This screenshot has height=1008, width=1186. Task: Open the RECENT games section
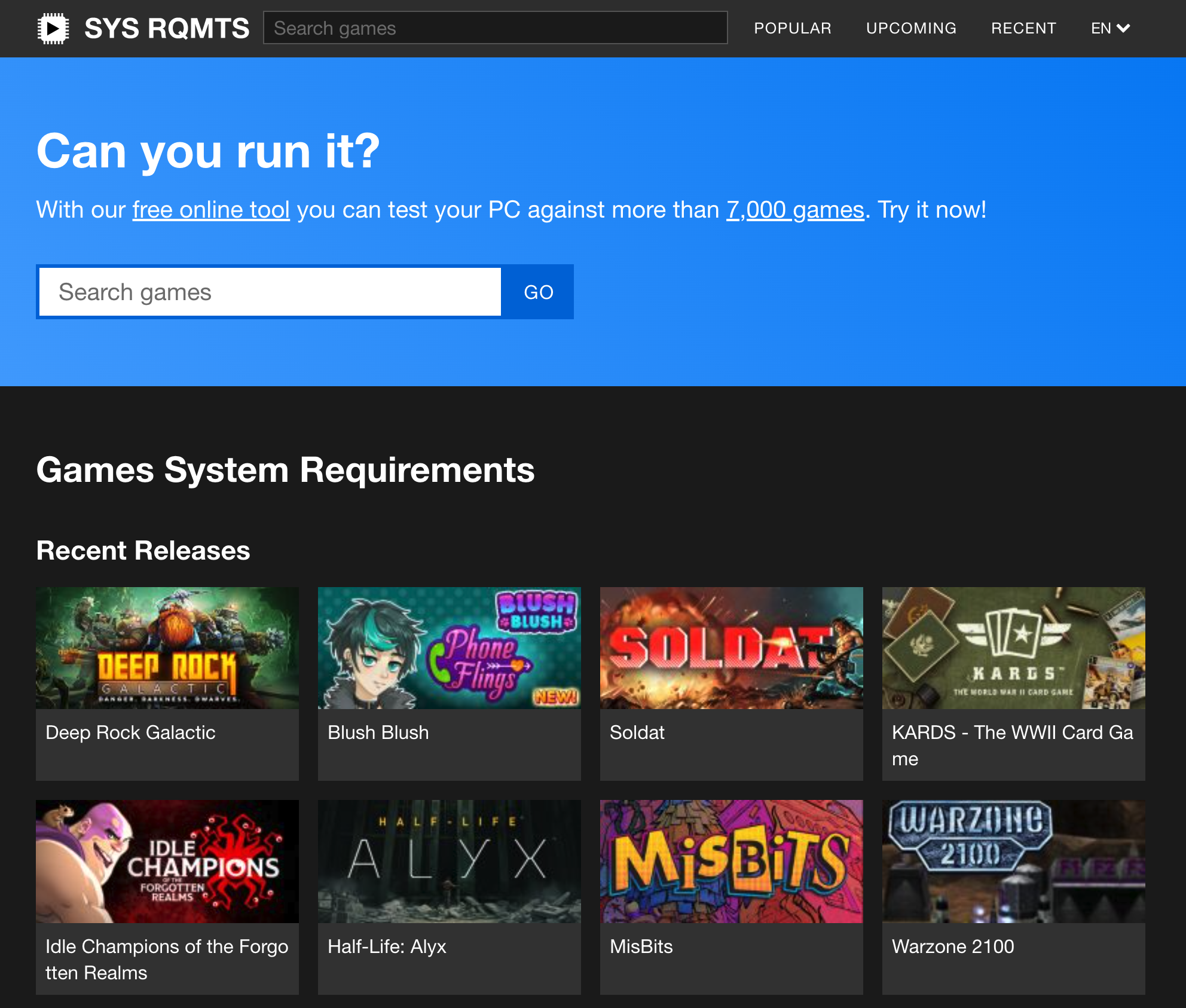tap(1023, 28)
